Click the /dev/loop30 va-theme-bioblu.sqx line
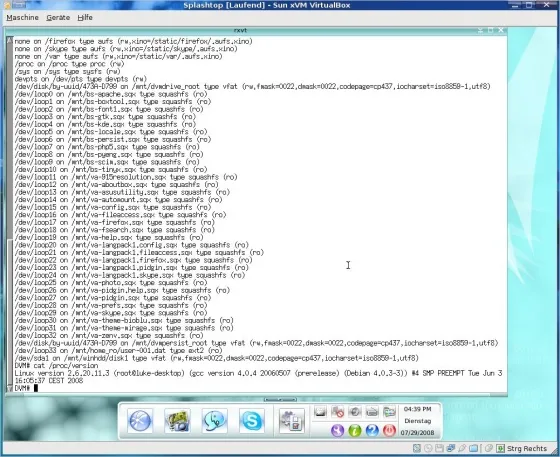The image size is (560, 457). (124, 321)
